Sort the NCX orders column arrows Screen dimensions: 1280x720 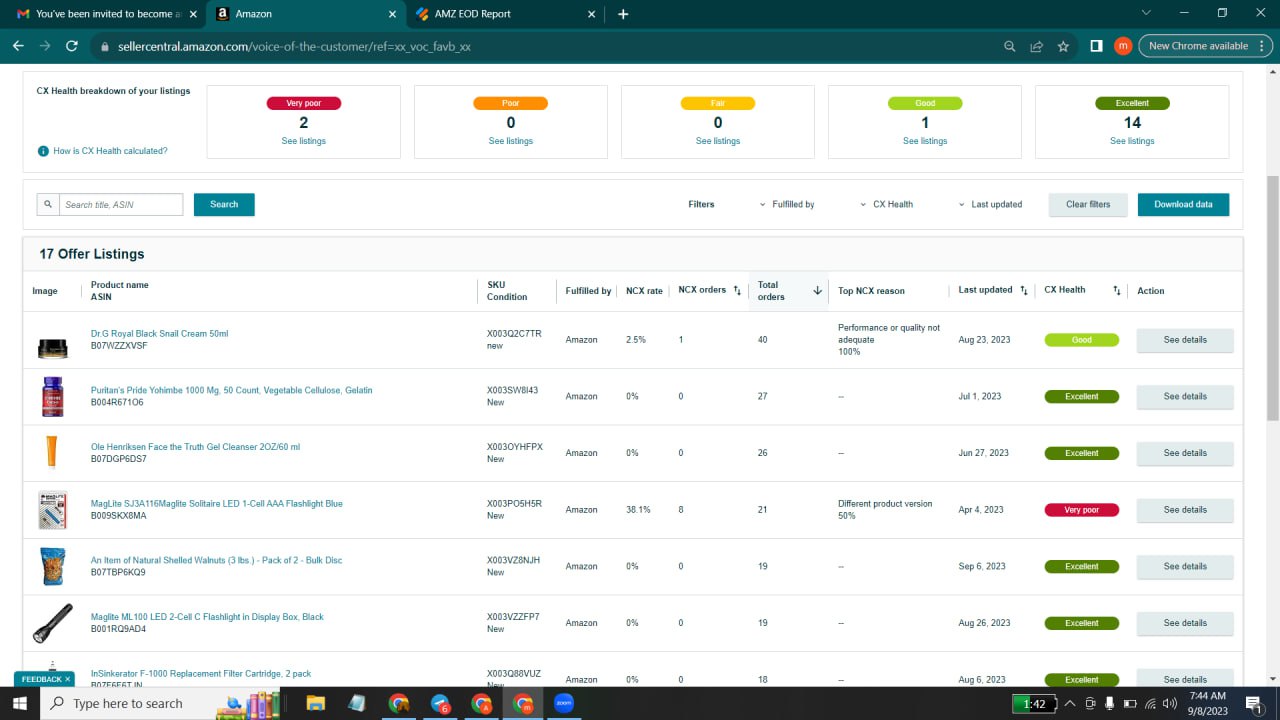(x=737, y=291)
